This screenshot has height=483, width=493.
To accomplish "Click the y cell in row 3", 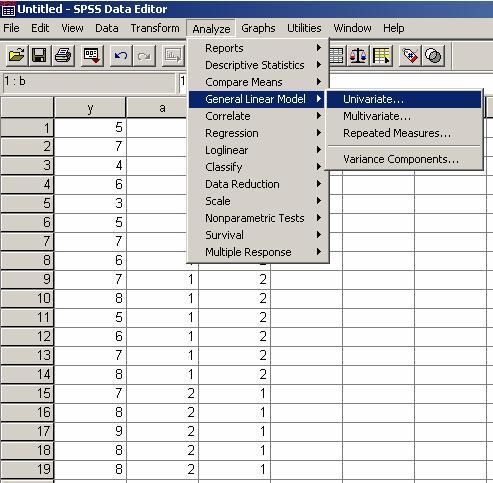I will coord(90,166).
